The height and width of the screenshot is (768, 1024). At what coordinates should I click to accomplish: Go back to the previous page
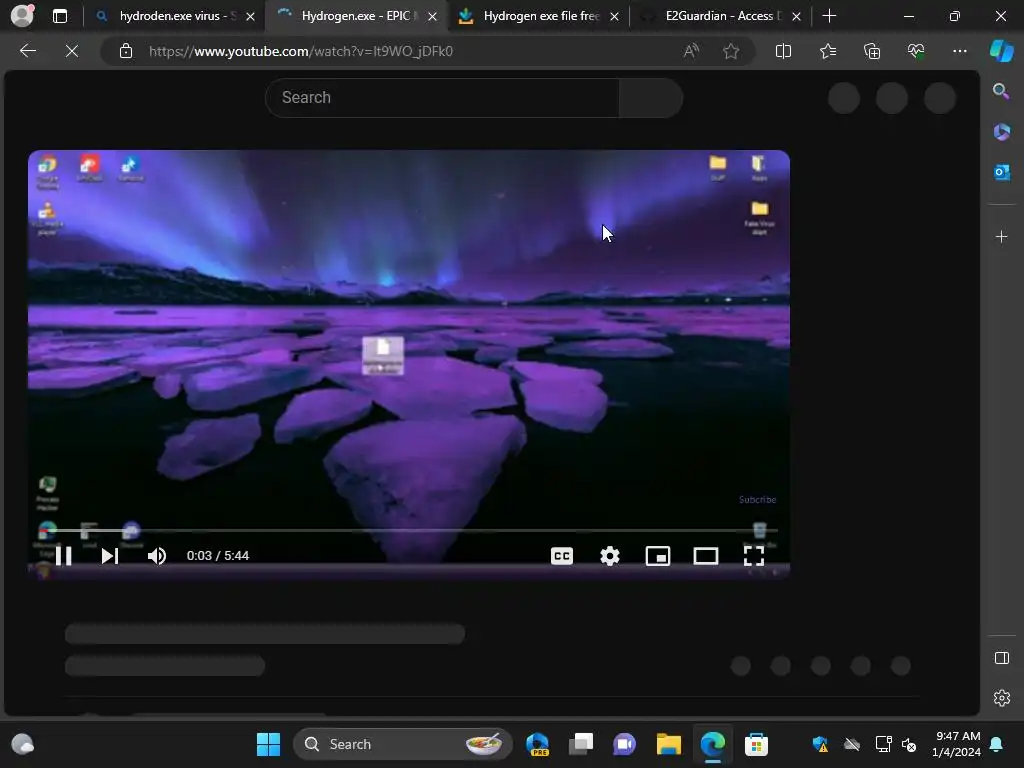[27, 51]
